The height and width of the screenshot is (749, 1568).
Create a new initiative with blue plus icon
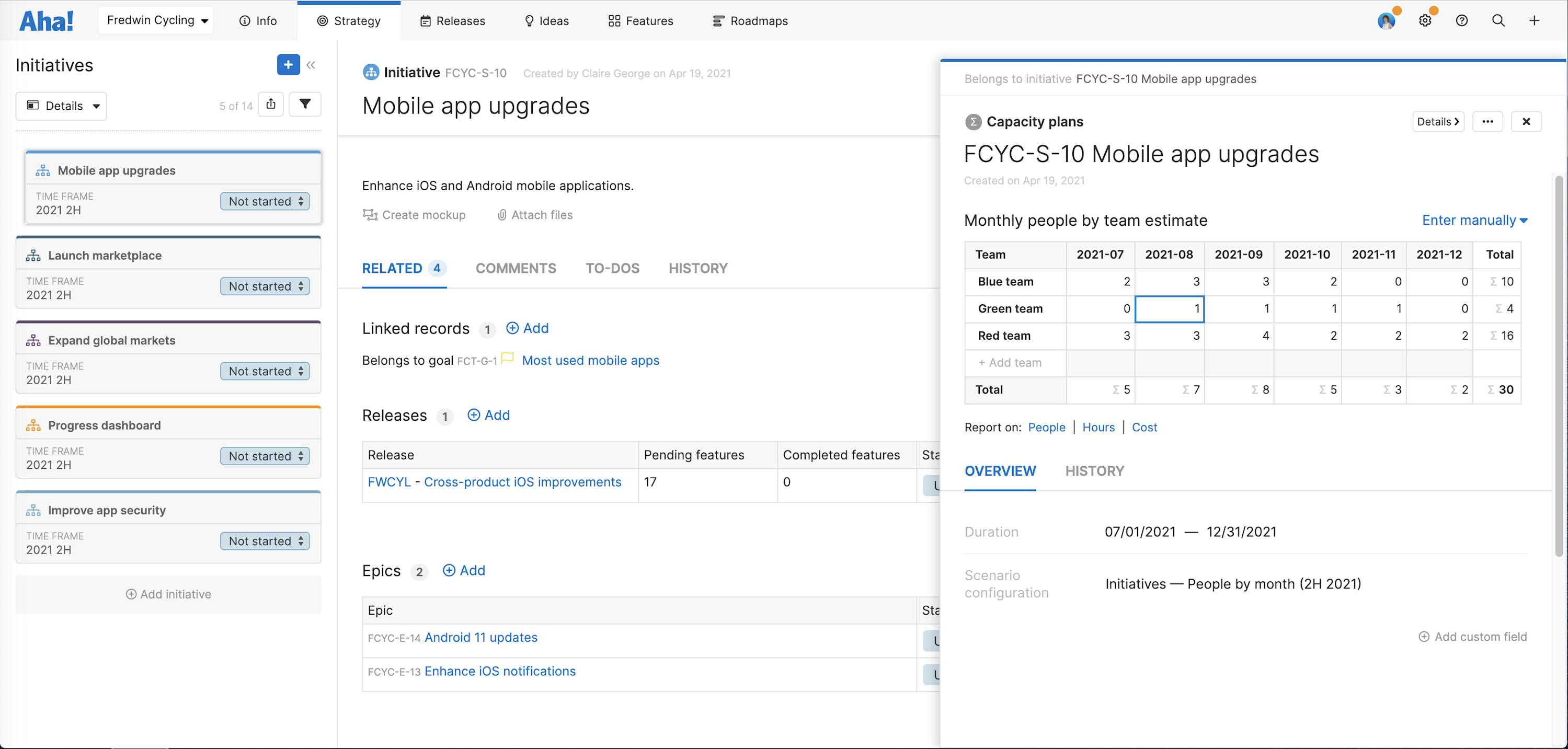point(288,64)
